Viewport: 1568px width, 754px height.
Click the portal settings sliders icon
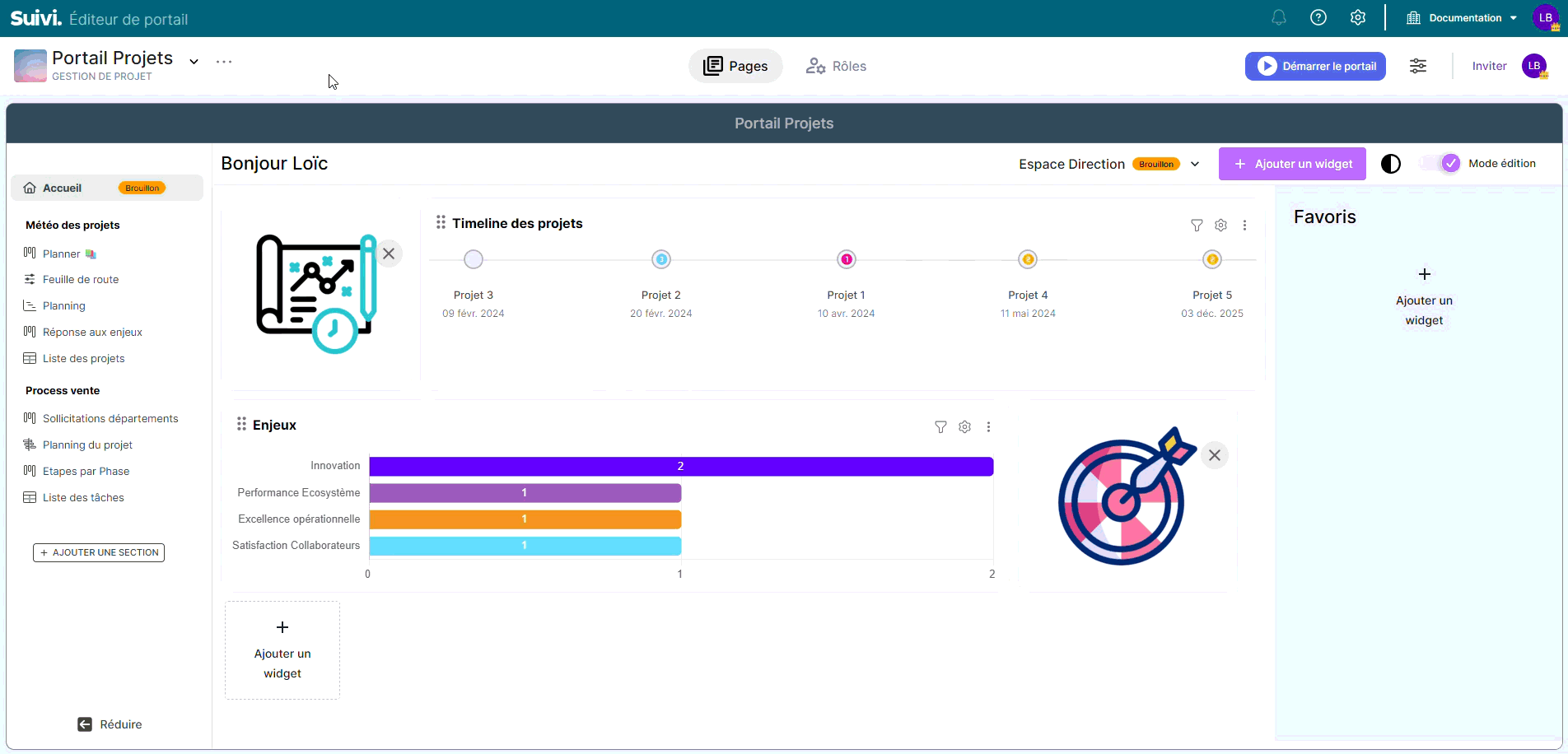pyautogui.click(x=1418, y=66)
